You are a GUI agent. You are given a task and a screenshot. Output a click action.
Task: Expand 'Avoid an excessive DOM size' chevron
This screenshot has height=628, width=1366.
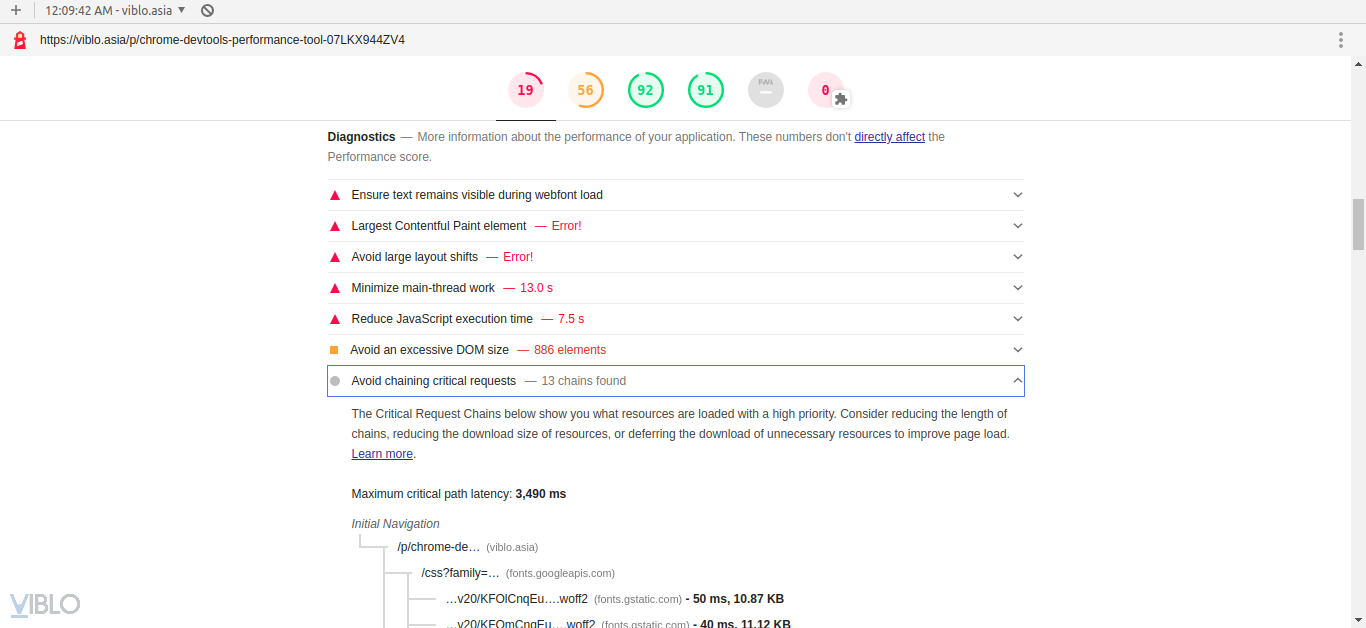coord(1018,350)
